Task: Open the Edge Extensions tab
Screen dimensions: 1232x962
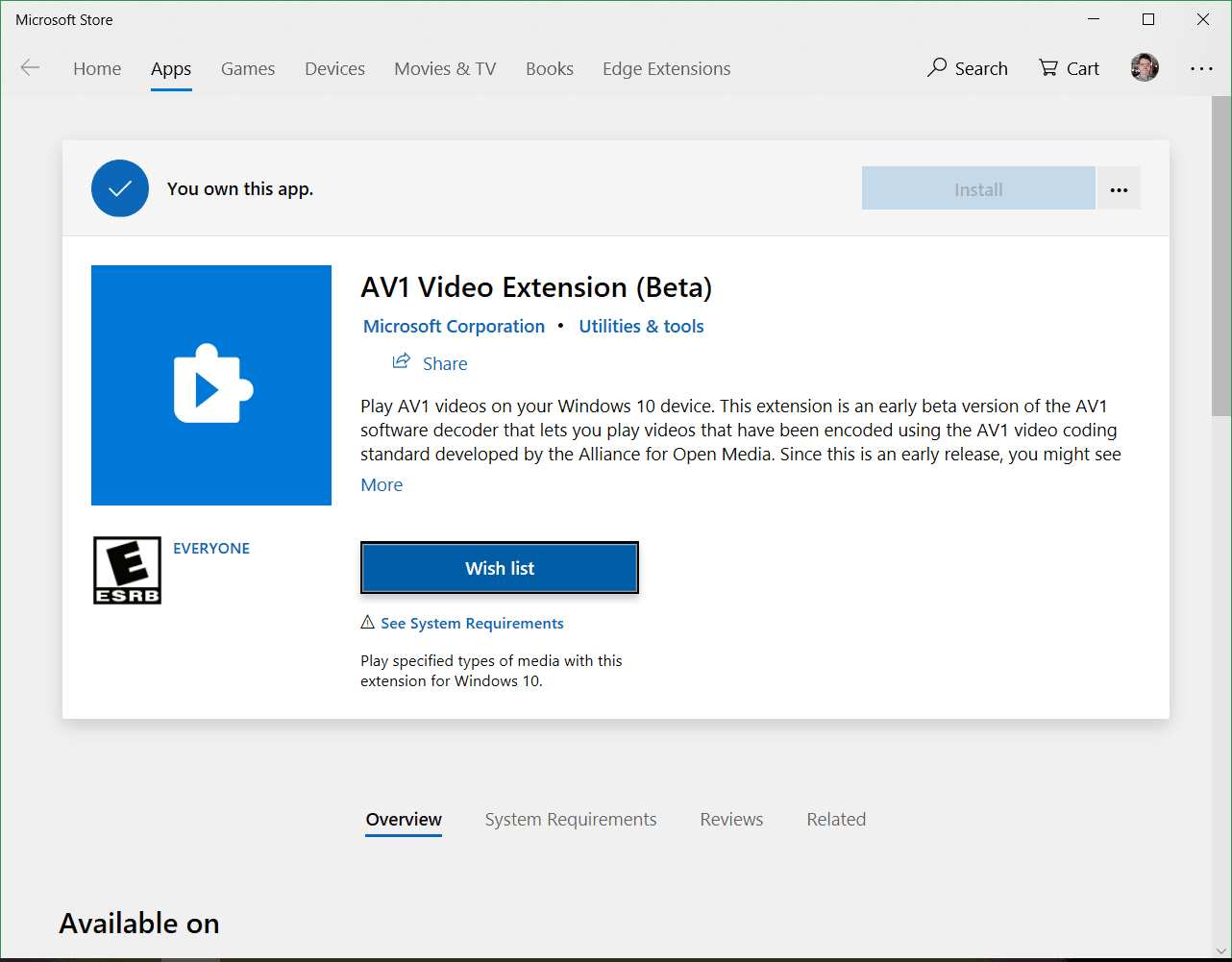Action: 666,68
